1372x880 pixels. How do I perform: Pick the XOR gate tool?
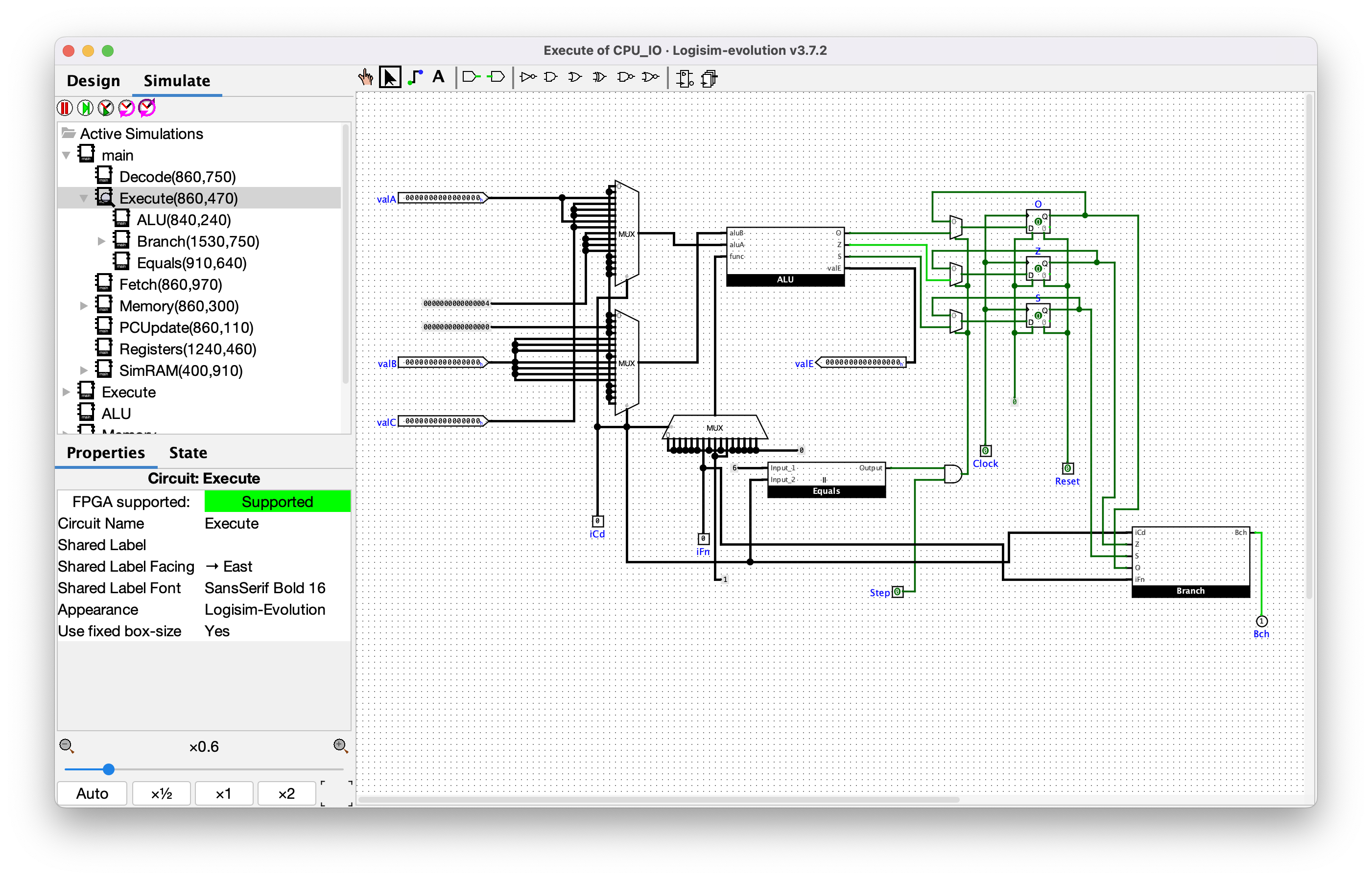599,76
